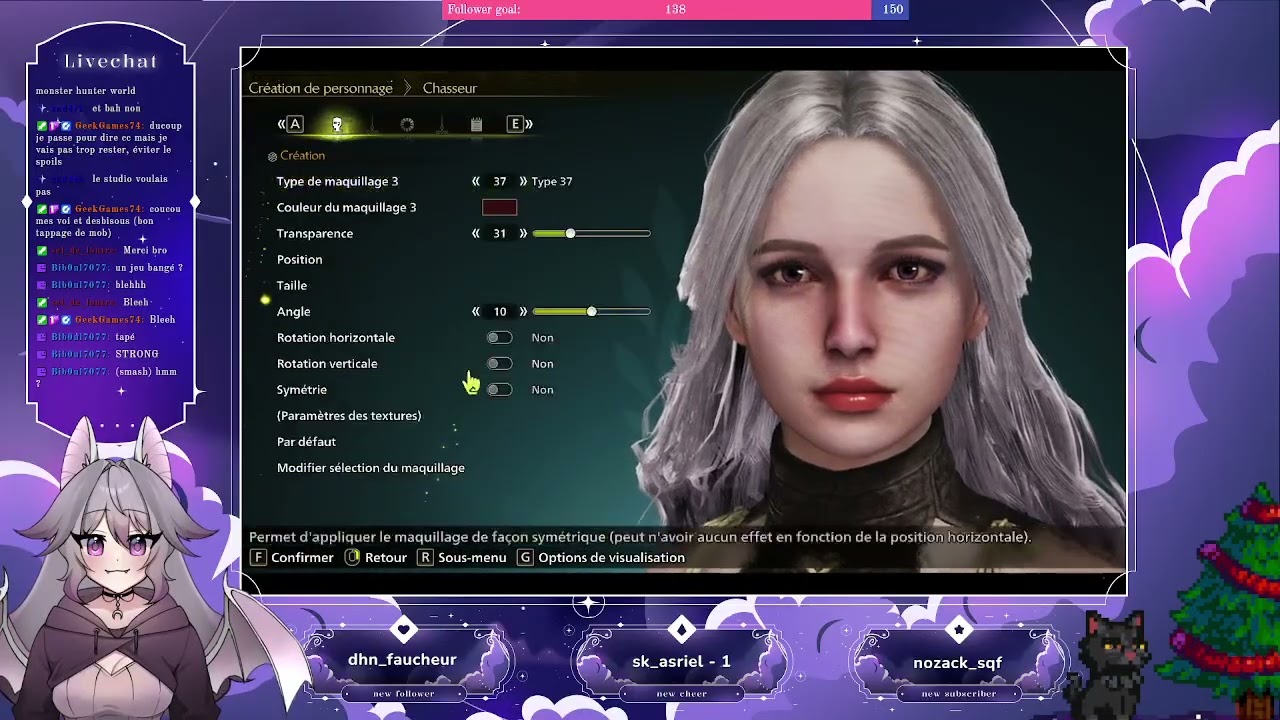Click the Création de personnage breadcrumb

pyautogui.click(x=320, y=88)
